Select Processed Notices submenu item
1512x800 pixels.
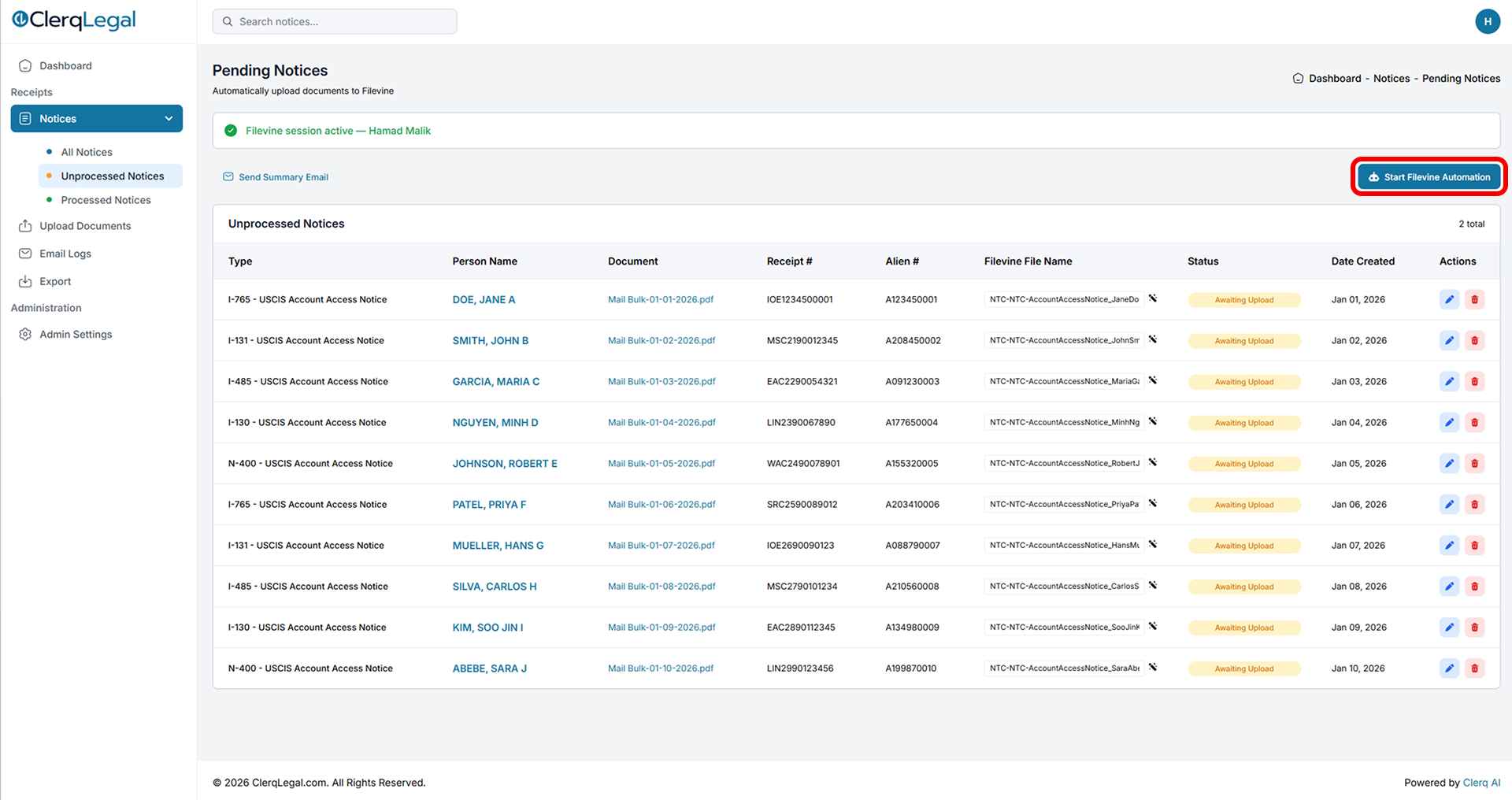106,200
